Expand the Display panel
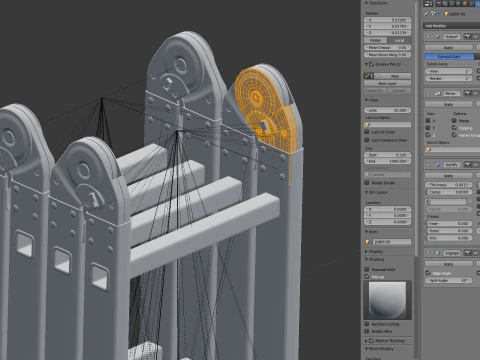Viewport: 480px width, 360px height. coord(366,252)
